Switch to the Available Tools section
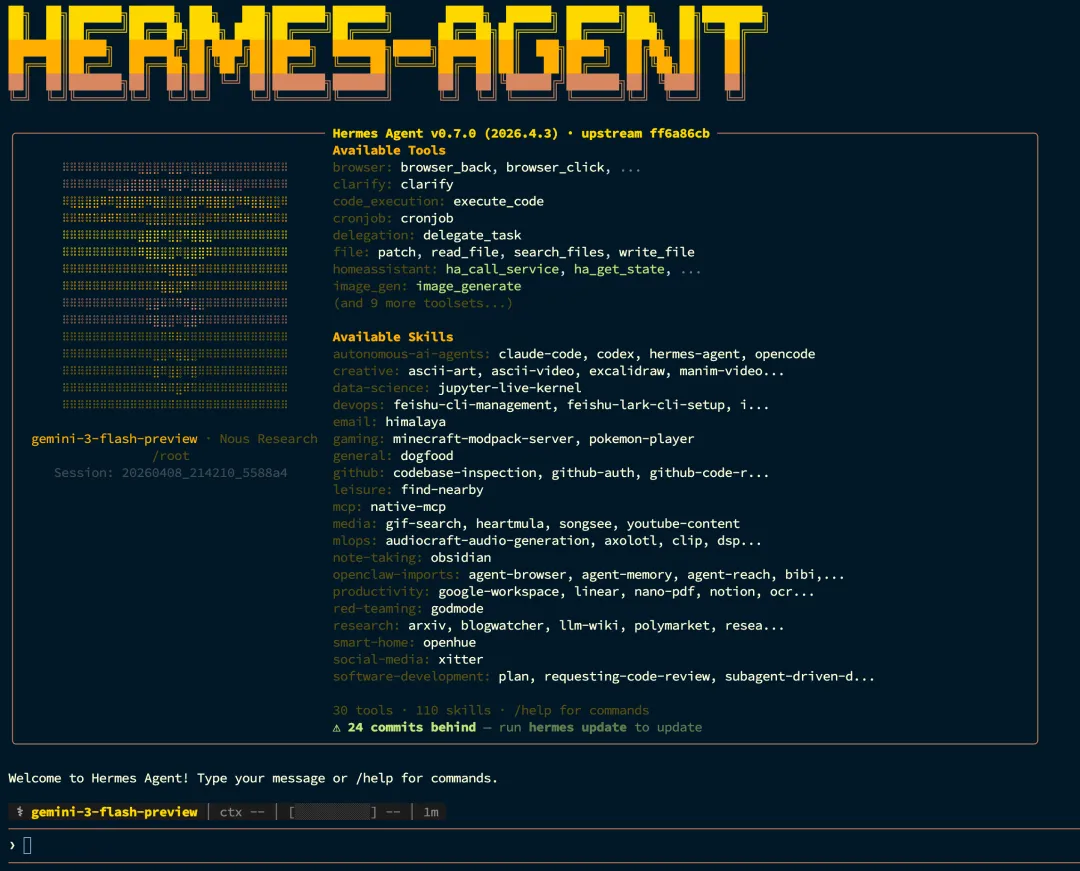The width and height of the screenshot is (1080, 871). 389,150
